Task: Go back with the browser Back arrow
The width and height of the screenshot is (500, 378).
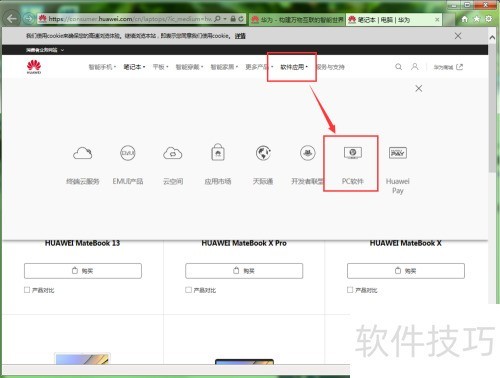Action: 12,19
